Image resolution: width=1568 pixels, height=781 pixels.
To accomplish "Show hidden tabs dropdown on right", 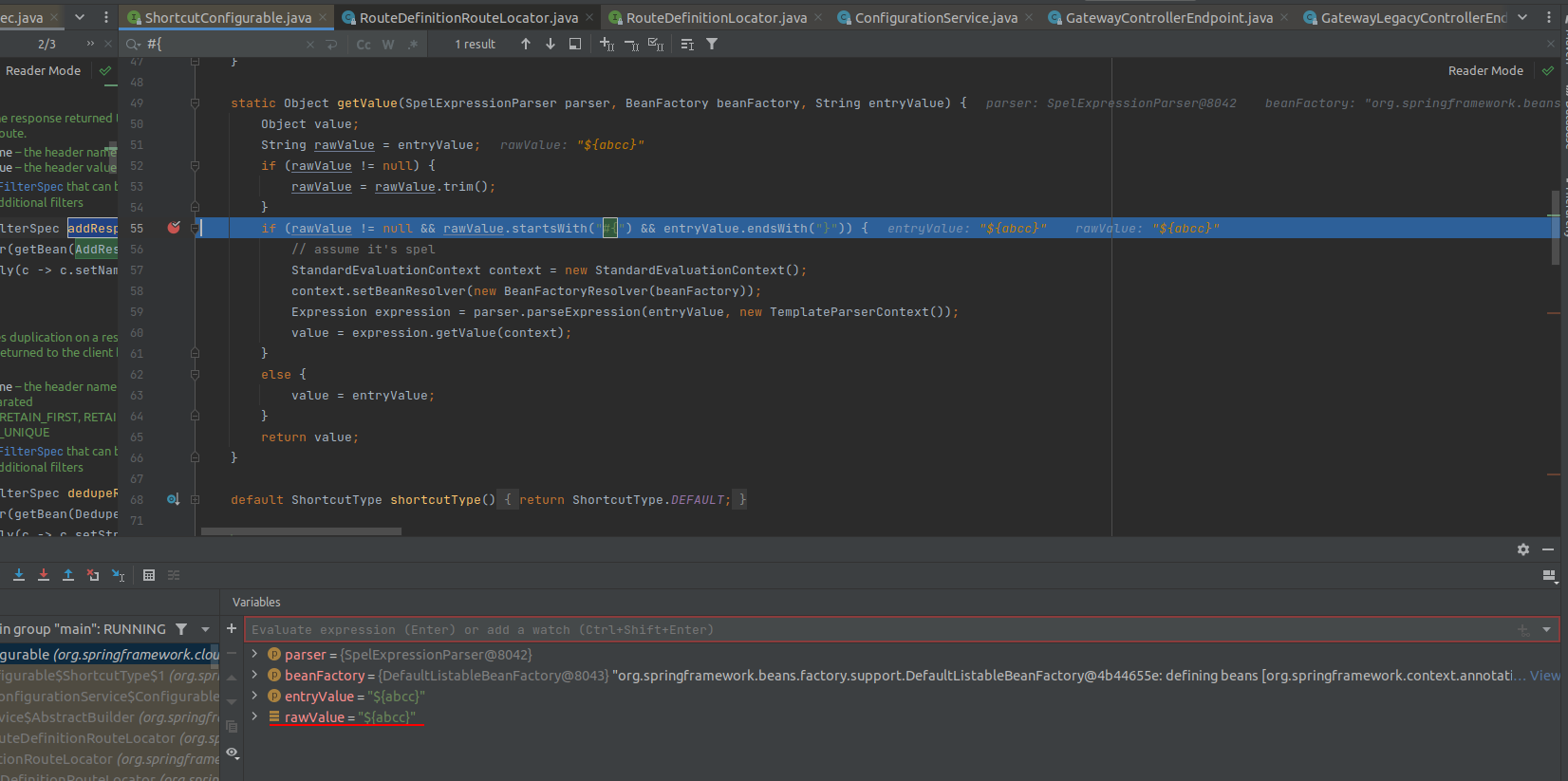I will (1522, 17).
